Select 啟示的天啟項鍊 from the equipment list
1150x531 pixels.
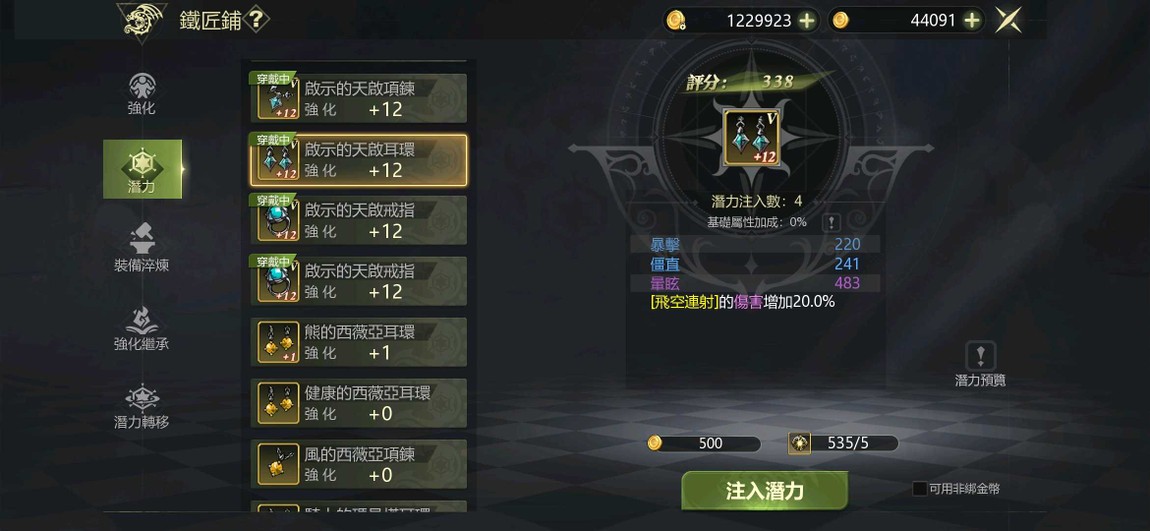coord(359,98)
